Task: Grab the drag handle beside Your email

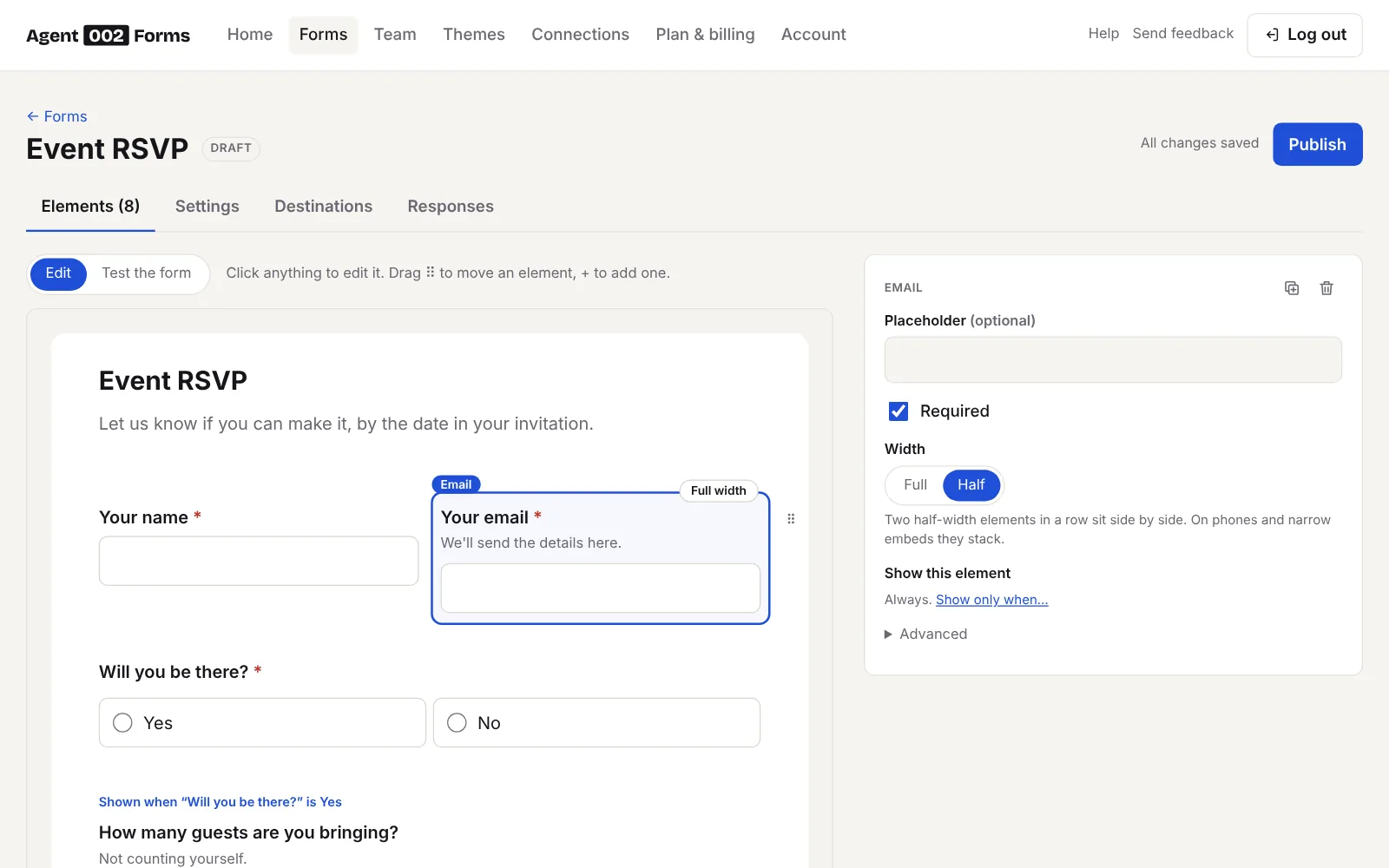Action: (791, 519)
